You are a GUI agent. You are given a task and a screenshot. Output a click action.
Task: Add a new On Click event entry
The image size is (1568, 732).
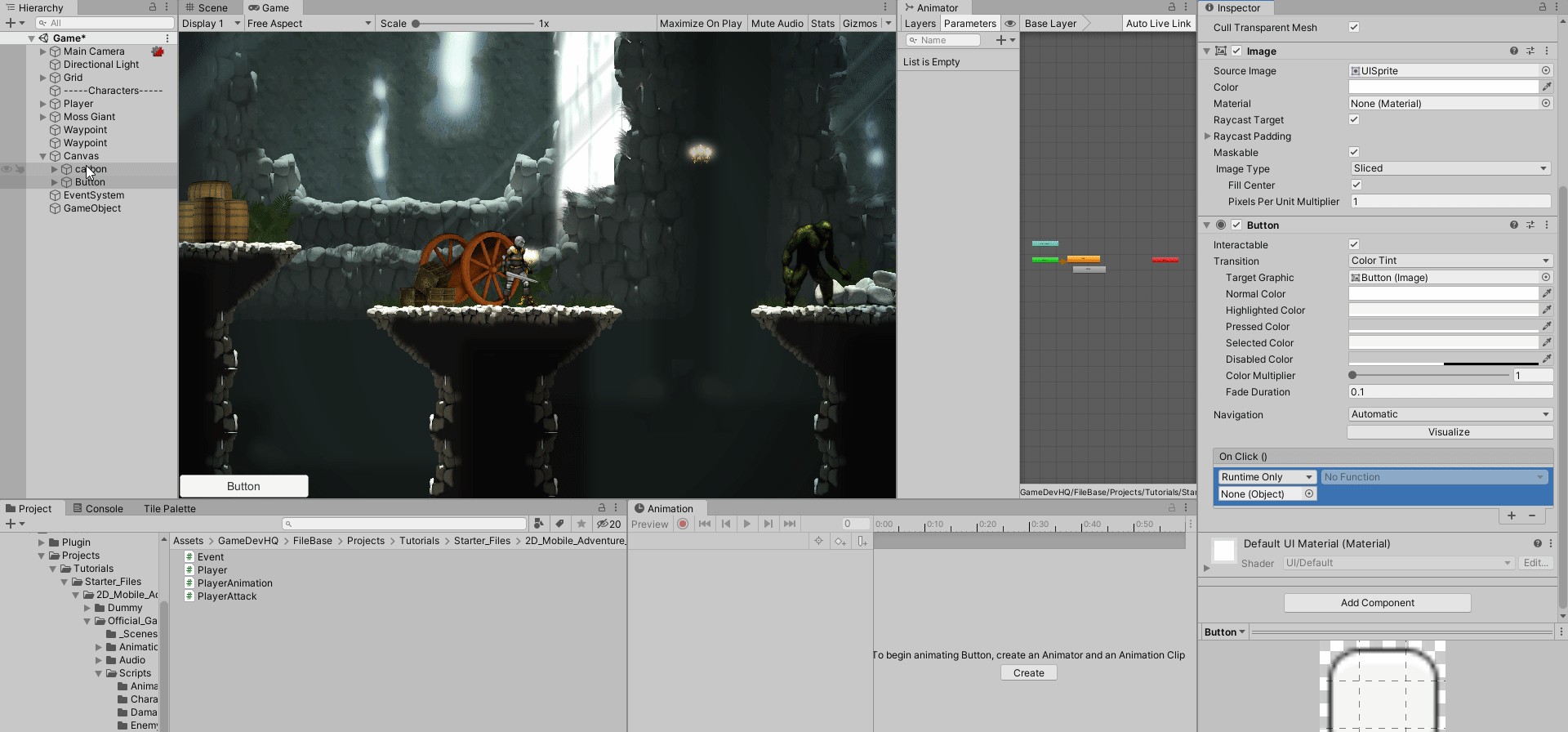click(x=1512, y=516)
